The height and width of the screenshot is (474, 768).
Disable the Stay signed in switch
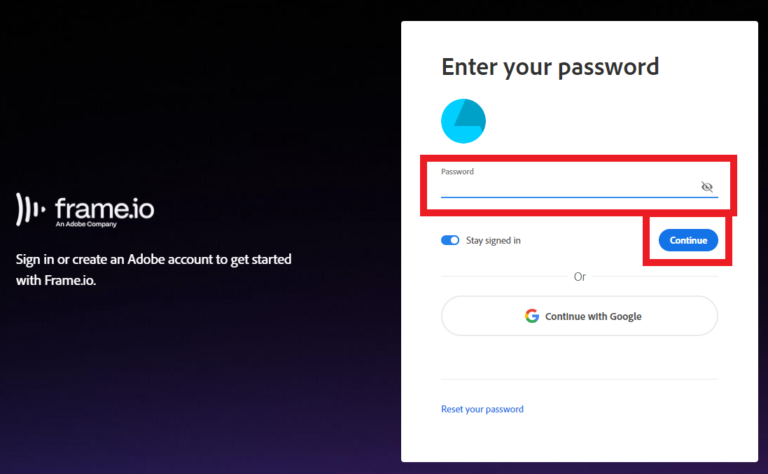click(x=450, y=240)
